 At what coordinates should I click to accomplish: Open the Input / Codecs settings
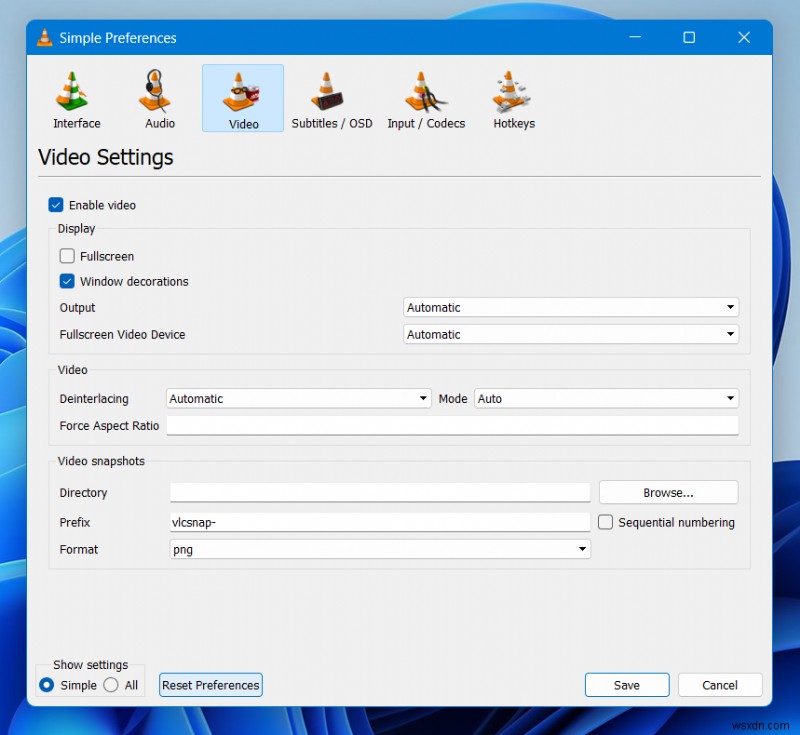[x=426, y=97]
